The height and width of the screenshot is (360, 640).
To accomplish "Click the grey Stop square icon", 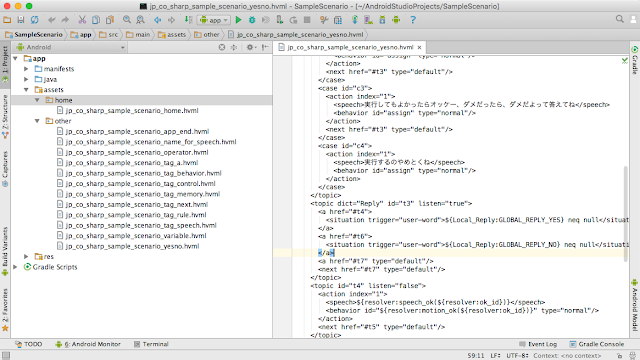I will pyautogui.click(x=307, y=20).
